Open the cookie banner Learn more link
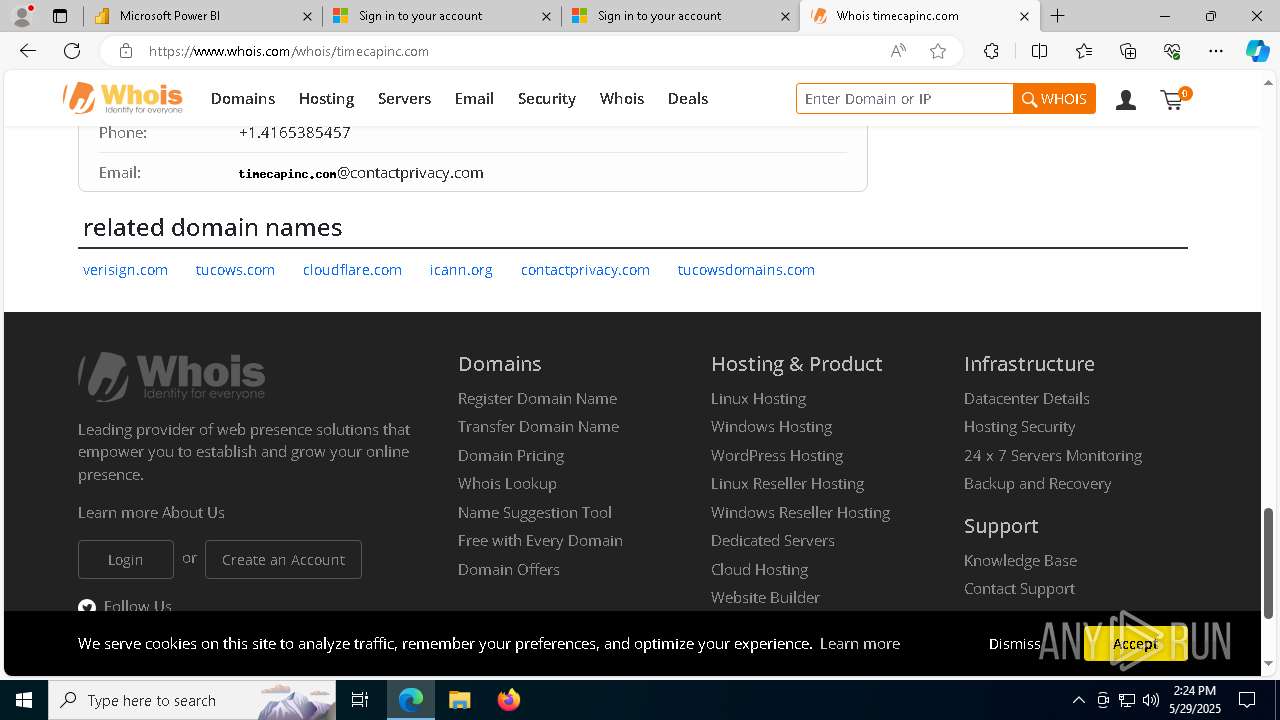This screenshot has width=1280, height=720. 860,644
